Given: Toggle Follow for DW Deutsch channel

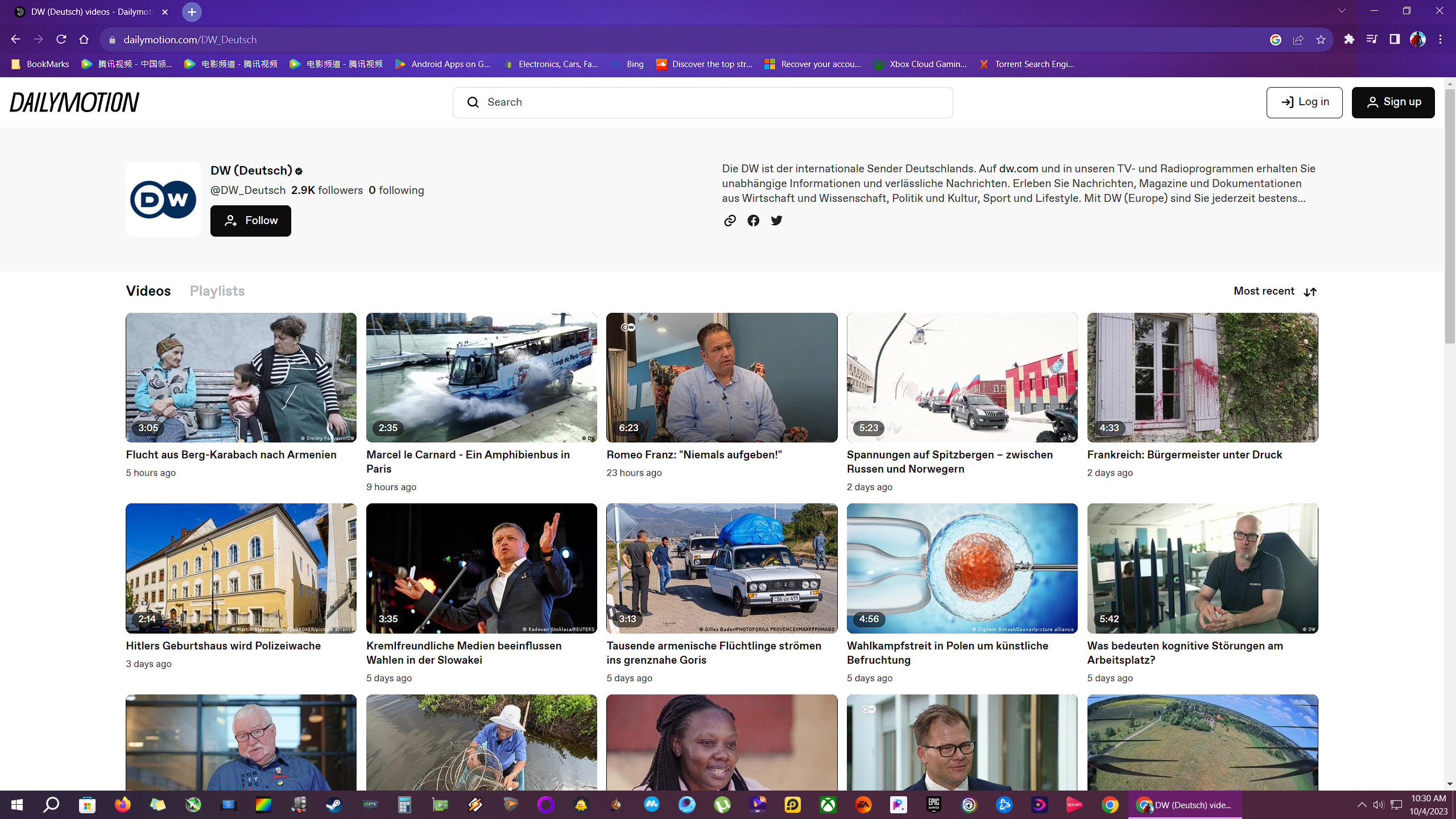Looking at the screenshot, I should (250, 220).
